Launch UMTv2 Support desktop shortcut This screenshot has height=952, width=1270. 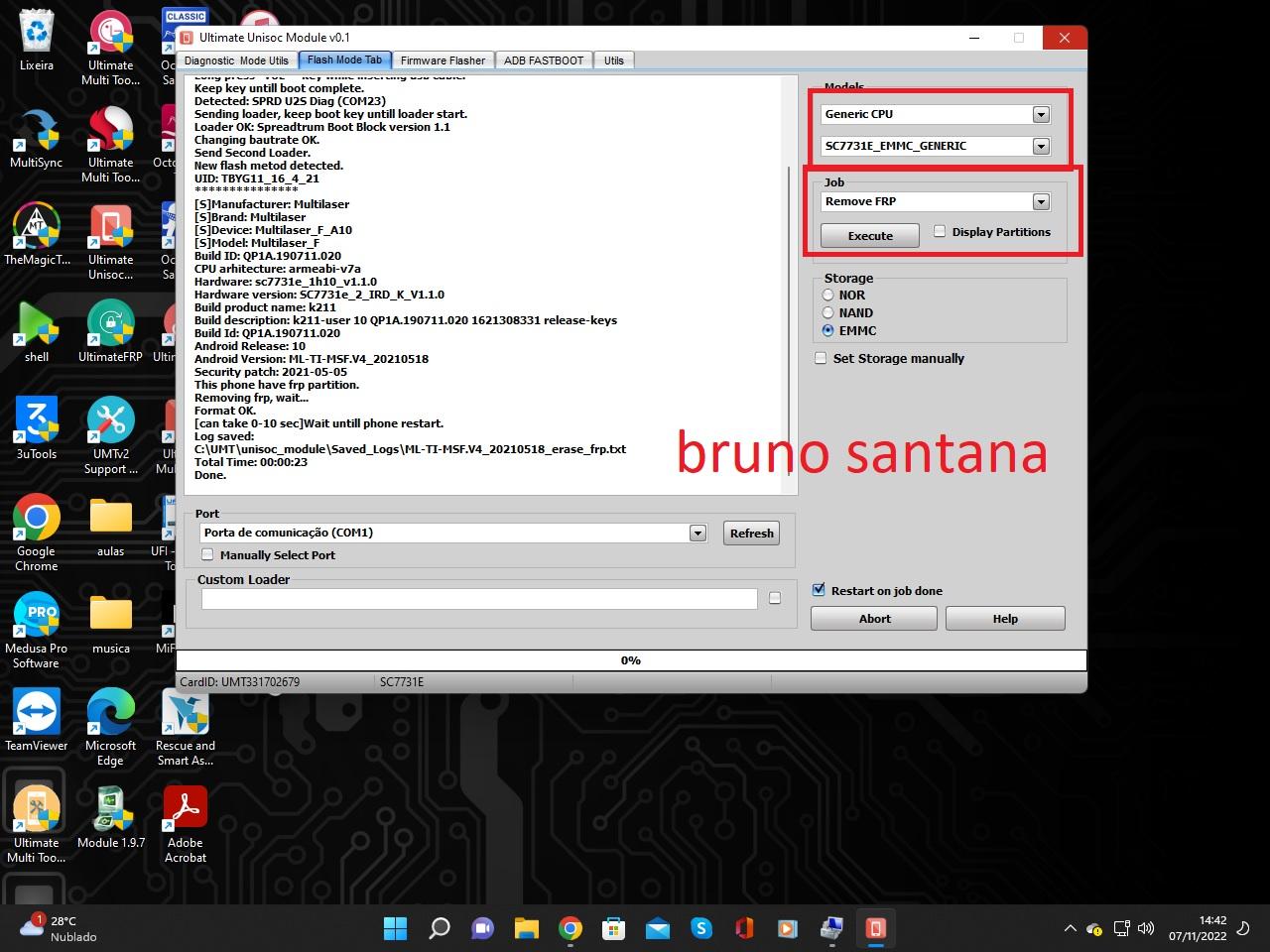tap(111, 436)
